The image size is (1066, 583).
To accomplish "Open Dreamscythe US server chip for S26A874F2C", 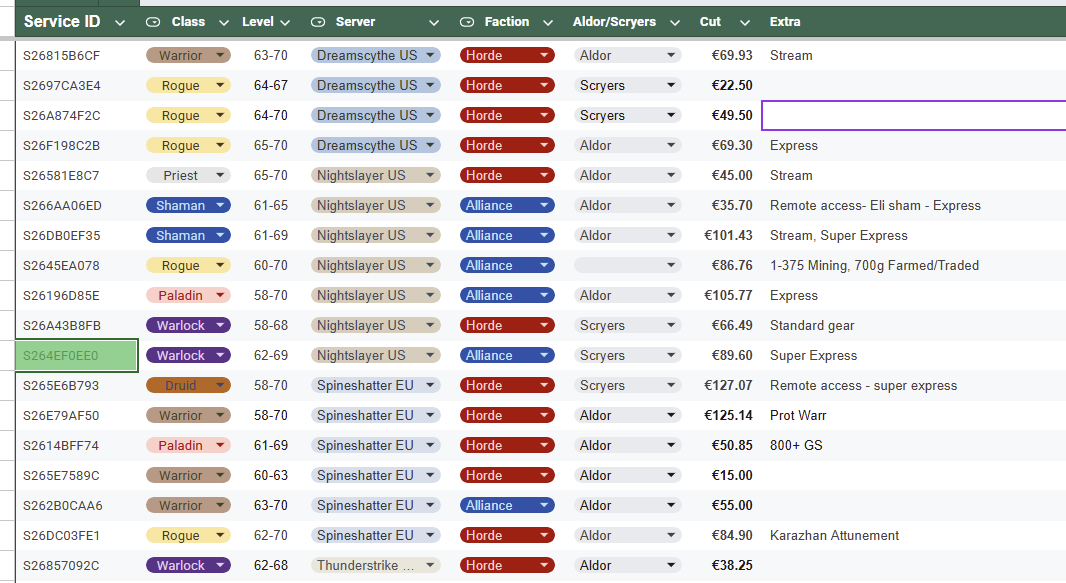I will tap(376, 116).
